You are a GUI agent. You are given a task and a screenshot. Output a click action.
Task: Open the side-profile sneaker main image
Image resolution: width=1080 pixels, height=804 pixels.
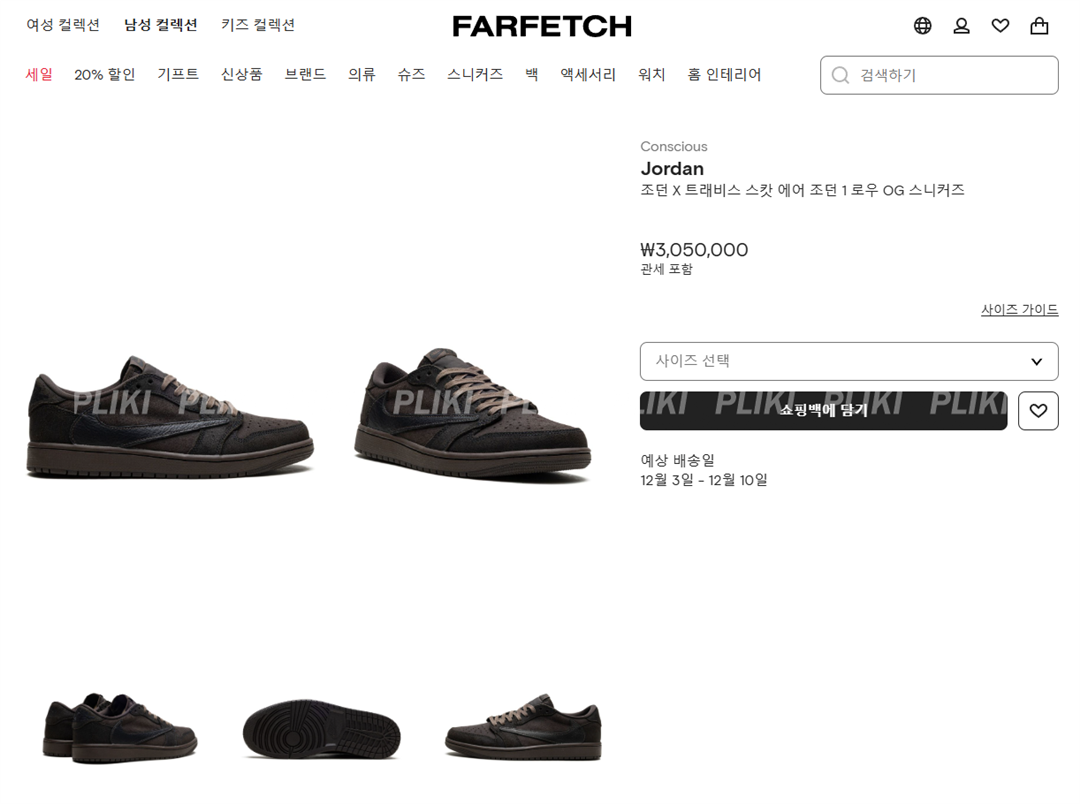coord(169,416)
